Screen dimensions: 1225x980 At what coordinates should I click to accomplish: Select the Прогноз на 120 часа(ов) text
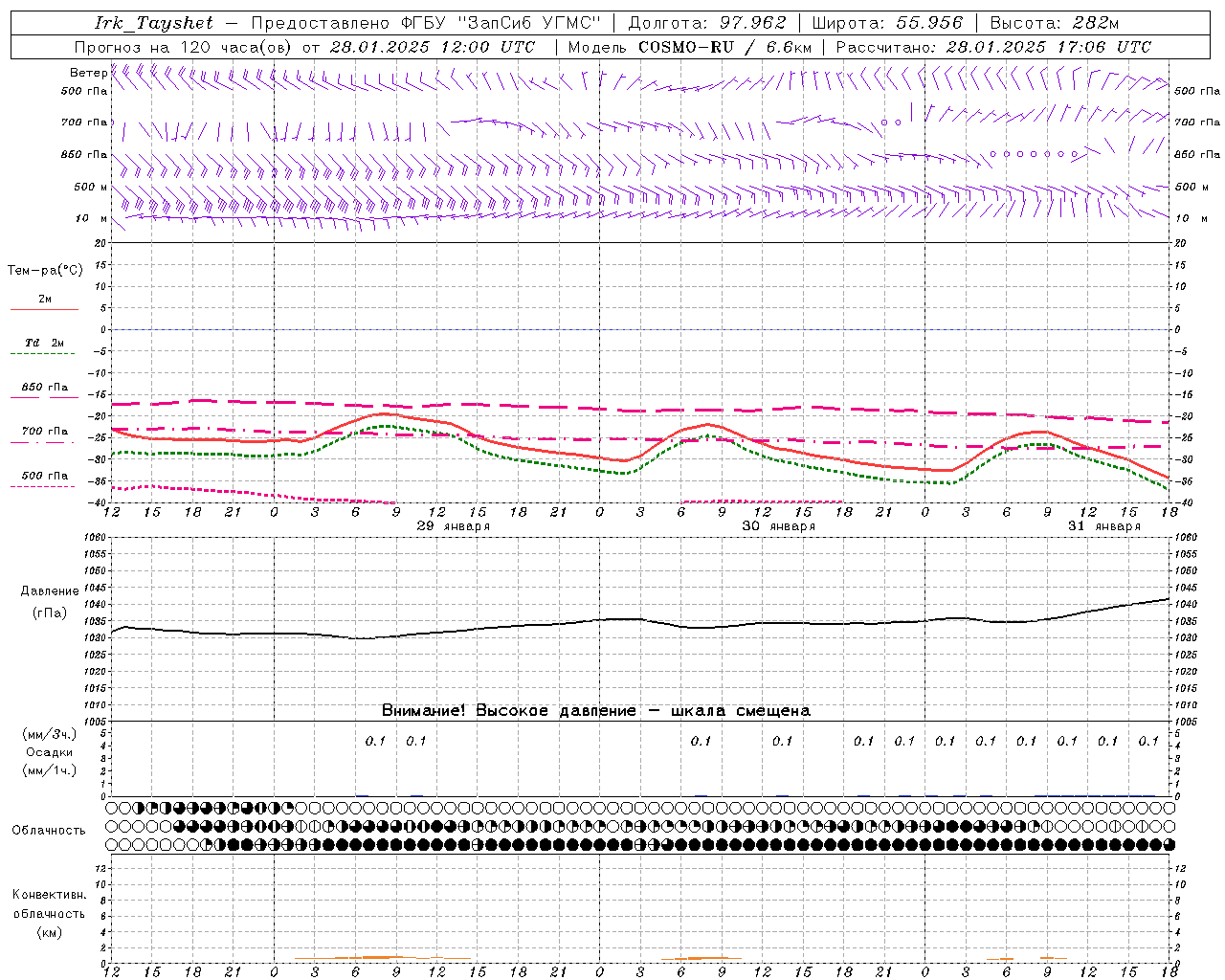coord(185,47)
